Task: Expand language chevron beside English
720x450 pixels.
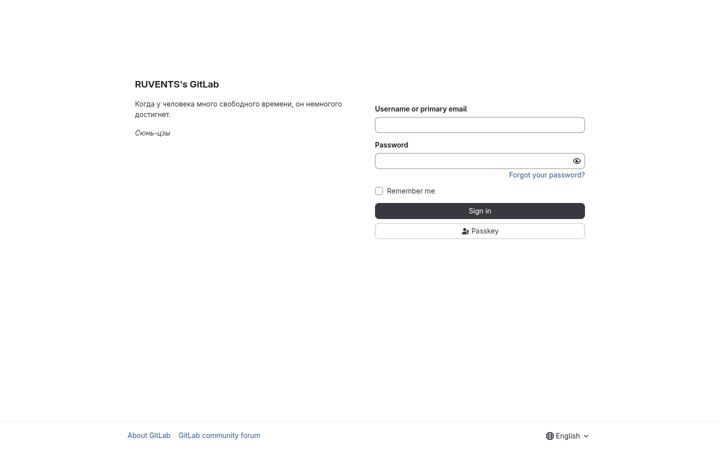Action: (x=586, y=436)
